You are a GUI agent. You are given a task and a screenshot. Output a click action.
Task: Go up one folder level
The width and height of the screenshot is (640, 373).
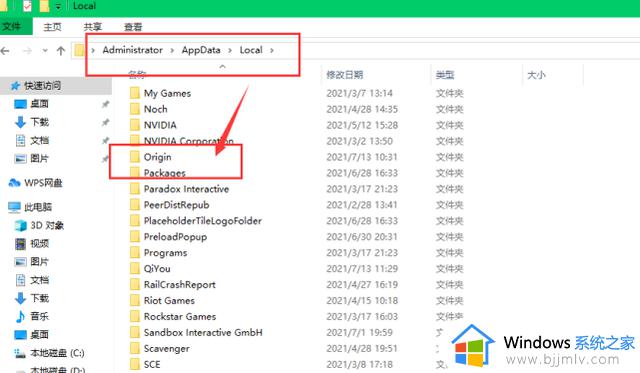pos(61,51)
